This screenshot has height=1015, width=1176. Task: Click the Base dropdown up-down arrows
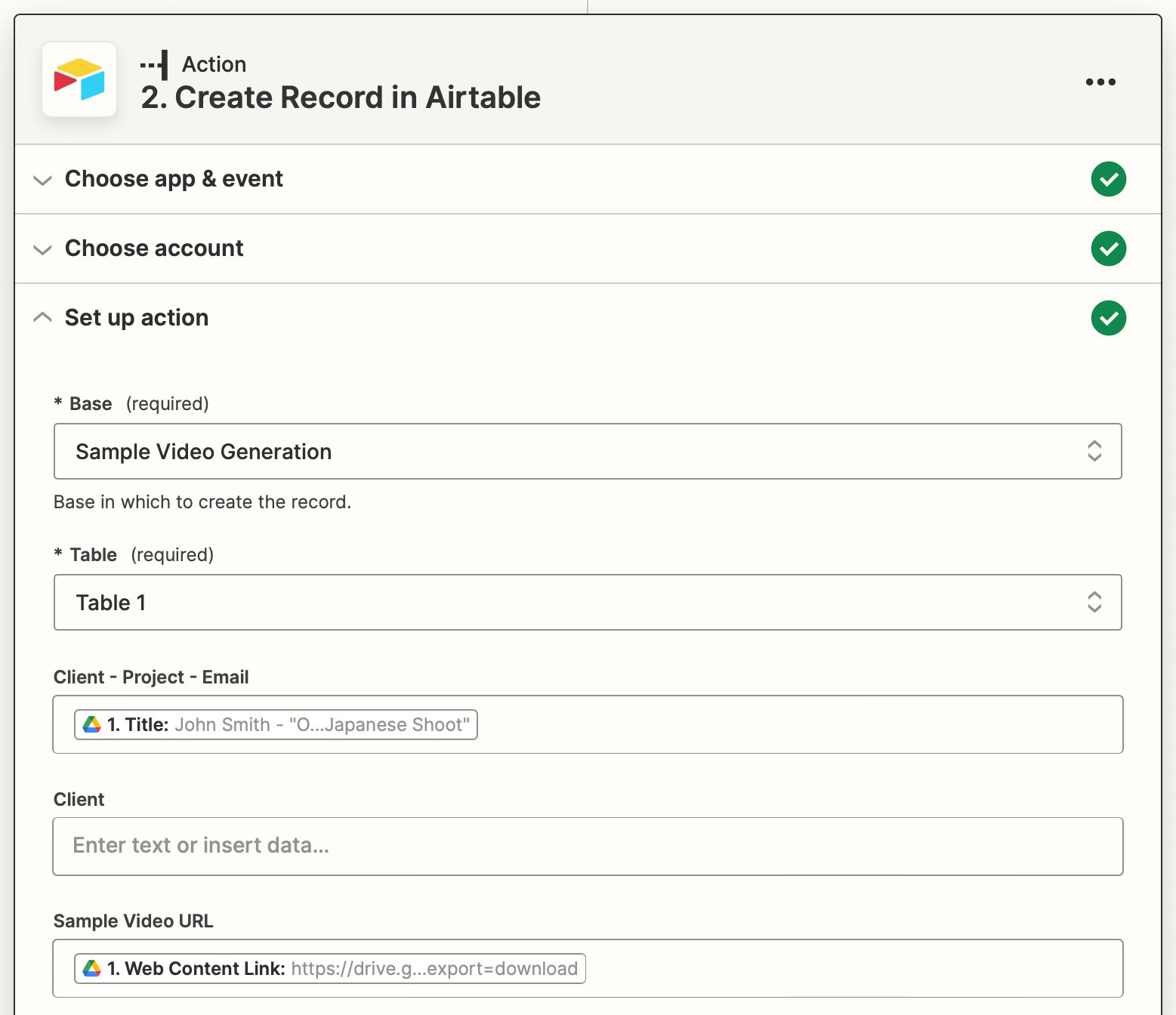coord(1094,452)
